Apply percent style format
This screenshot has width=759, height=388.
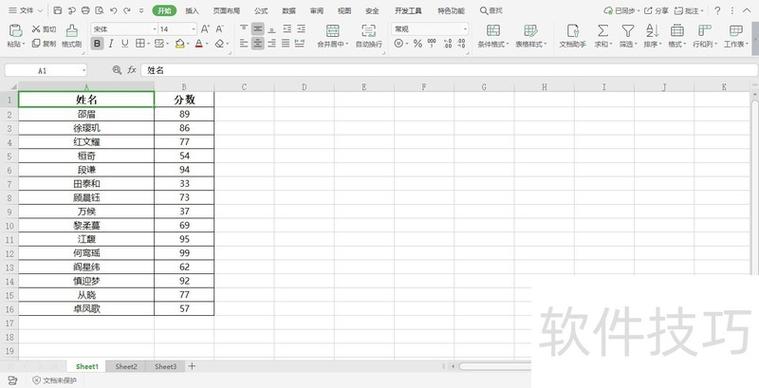pyautogui.click(x=418, y=44)
